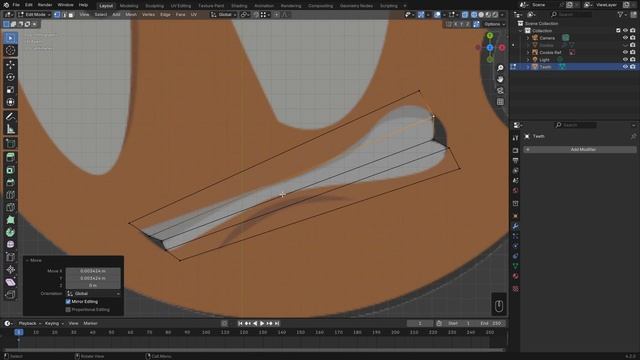Jump to the timeline start frame

[x=240, y=324]
